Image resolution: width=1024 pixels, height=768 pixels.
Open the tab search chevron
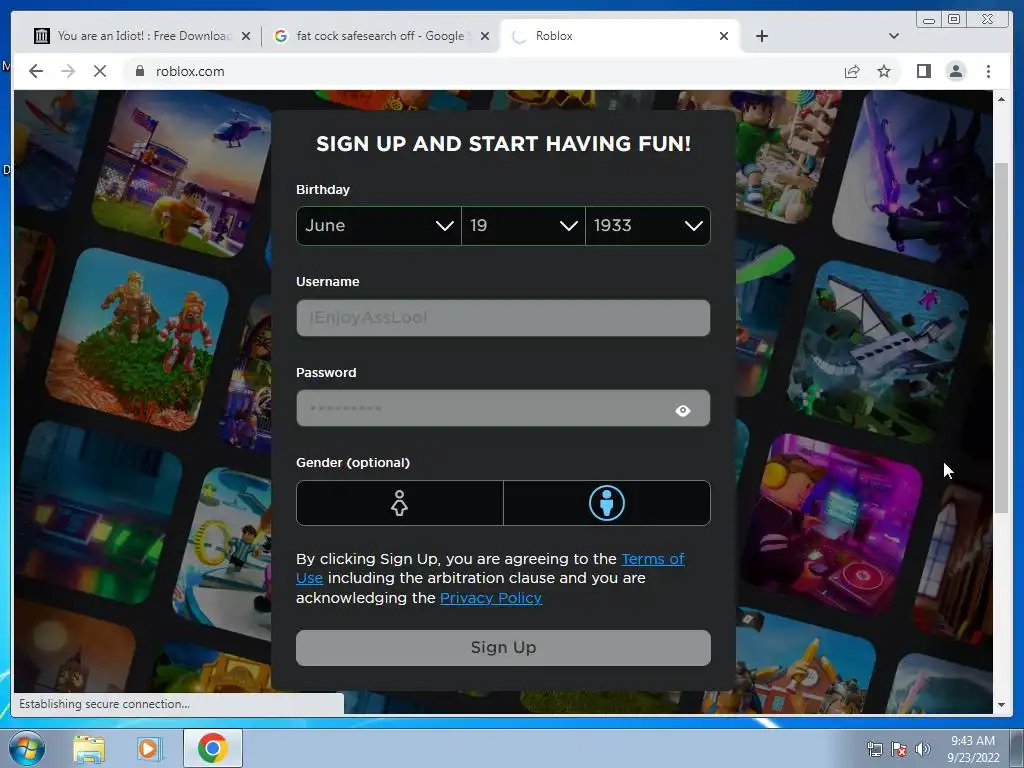pyautogui.click(x=893, y=36)
